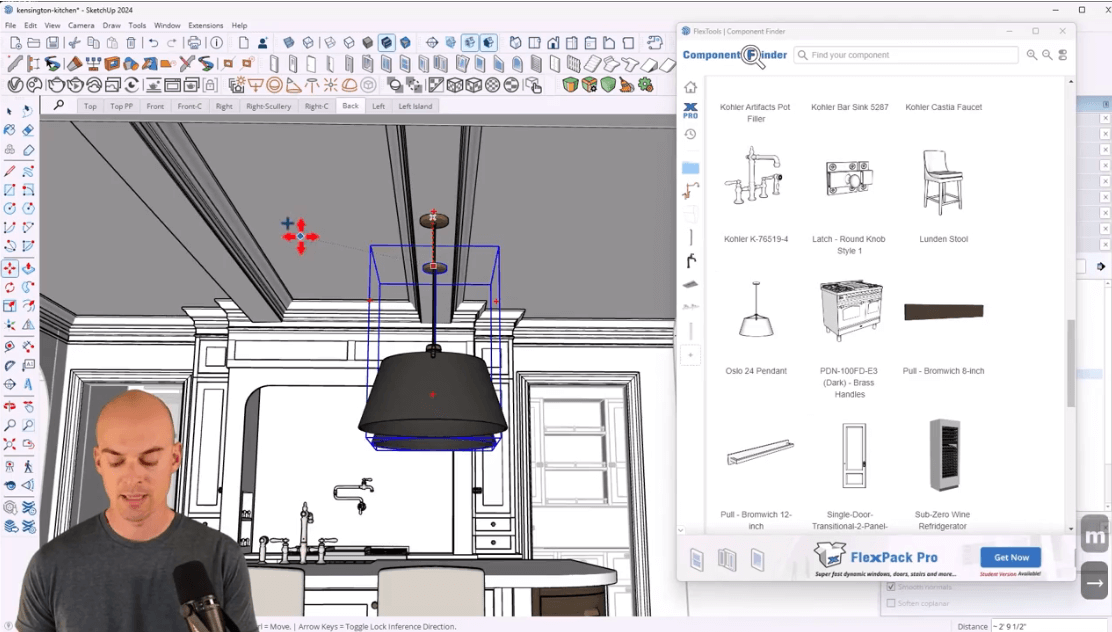Select the Orbit tool
The image size is (1112, 632).
coord(10,406)
